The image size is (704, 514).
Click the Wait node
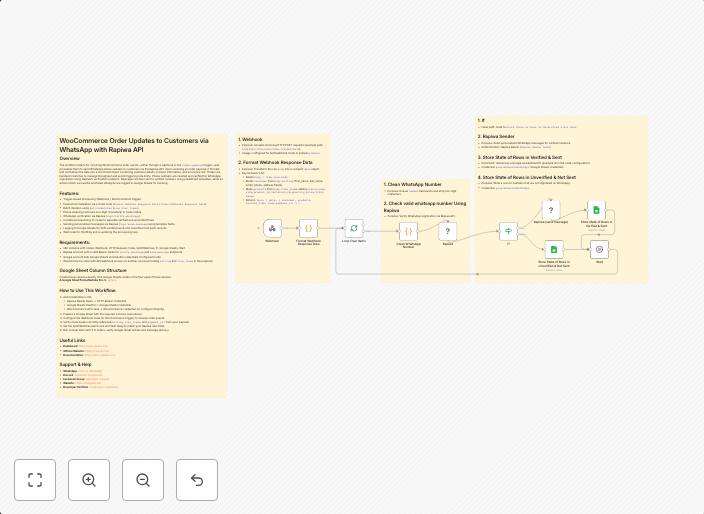pyautogui.click(x=600, y=249)
